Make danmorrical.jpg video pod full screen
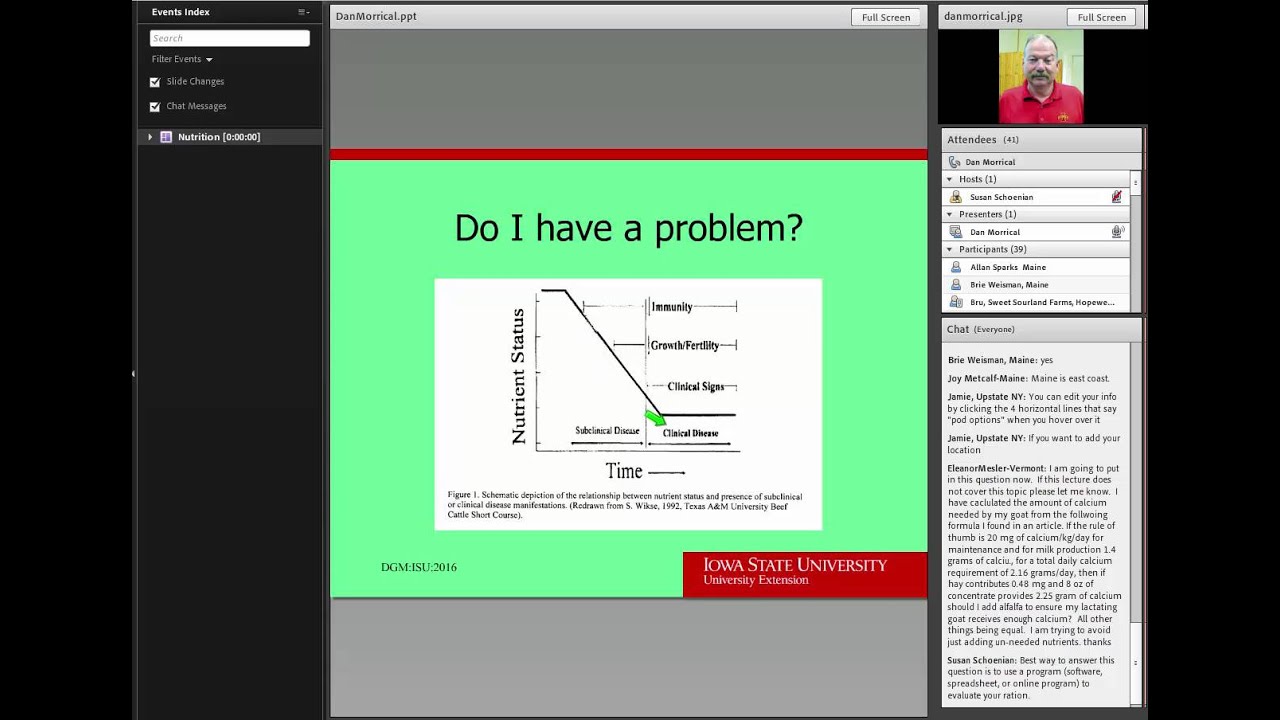 (1101, 17)
